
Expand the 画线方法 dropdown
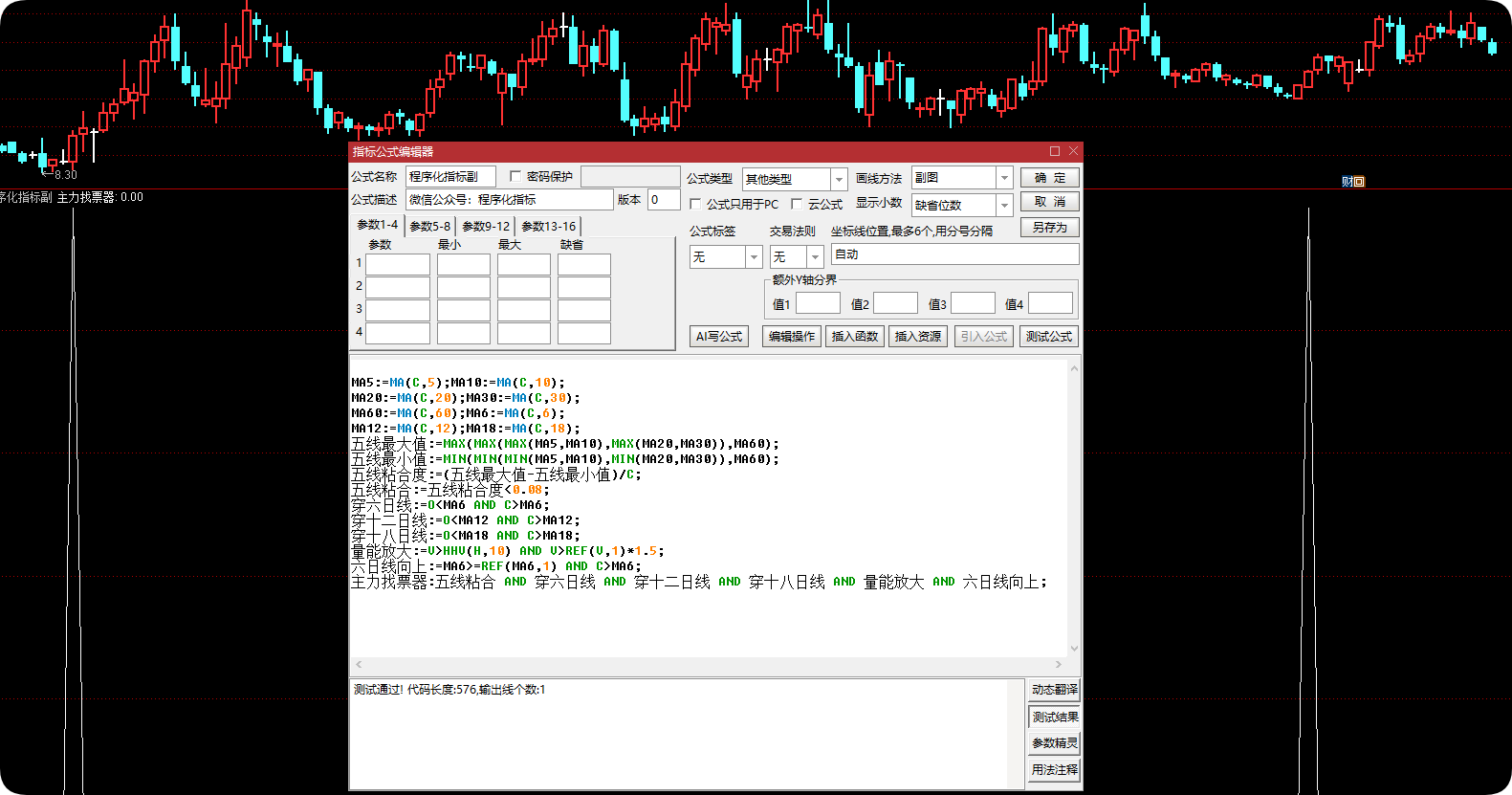tap(1004, 178)
